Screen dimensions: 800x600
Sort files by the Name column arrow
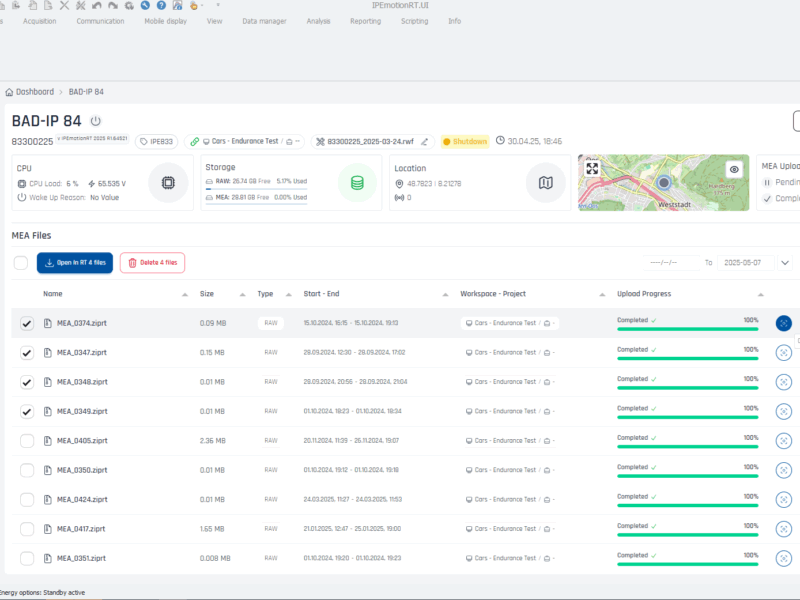pyautogui.click(x=185, y=295)
